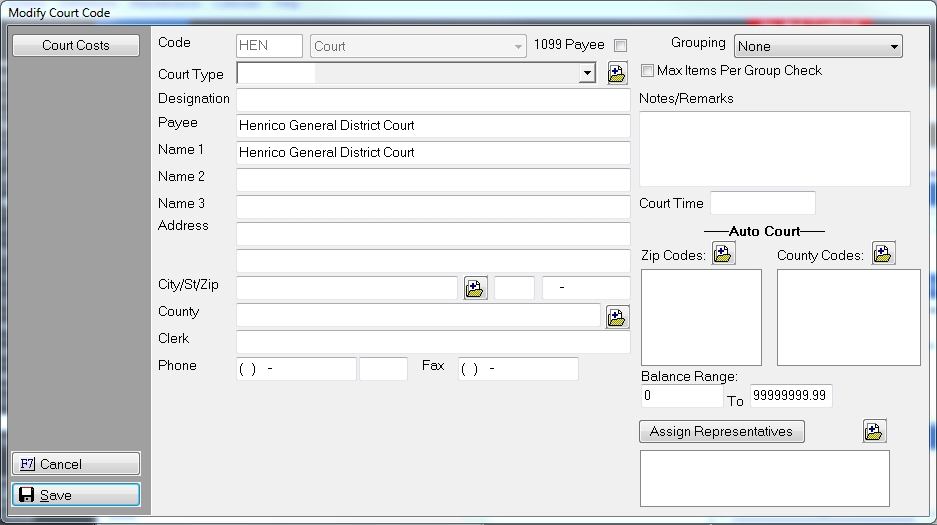Select the Court Time input box
The height and width of the screenshot is (525, 937).
coord(762,203)
